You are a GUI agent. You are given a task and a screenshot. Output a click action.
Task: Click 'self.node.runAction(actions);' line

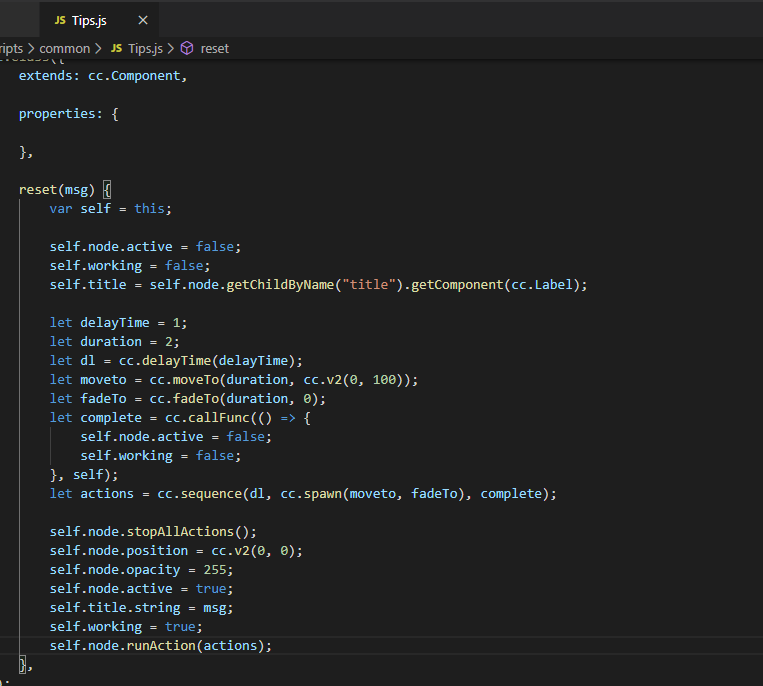(161, 645)
